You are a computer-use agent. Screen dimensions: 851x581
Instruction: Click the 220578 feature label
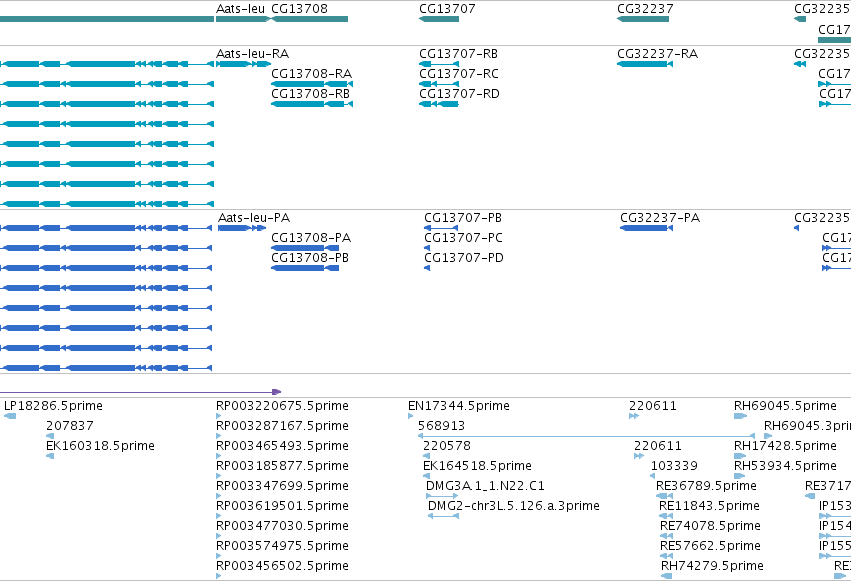[x=447, y=446]
